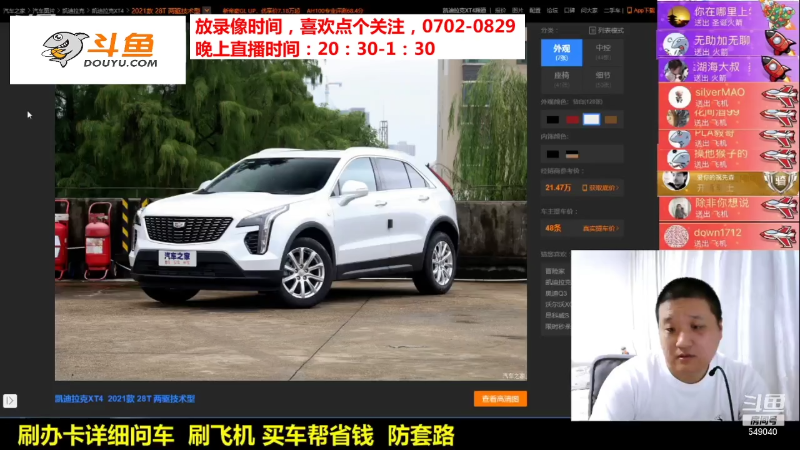
Task: Open the 真实提车价 owner prices link
Action: [601, 229]
